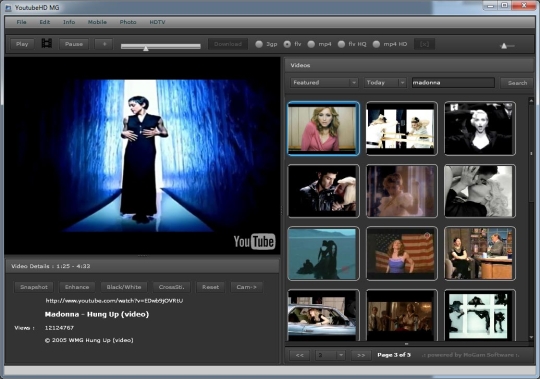
Task: Click the YouTube video URL link
Action: point(114,301)
